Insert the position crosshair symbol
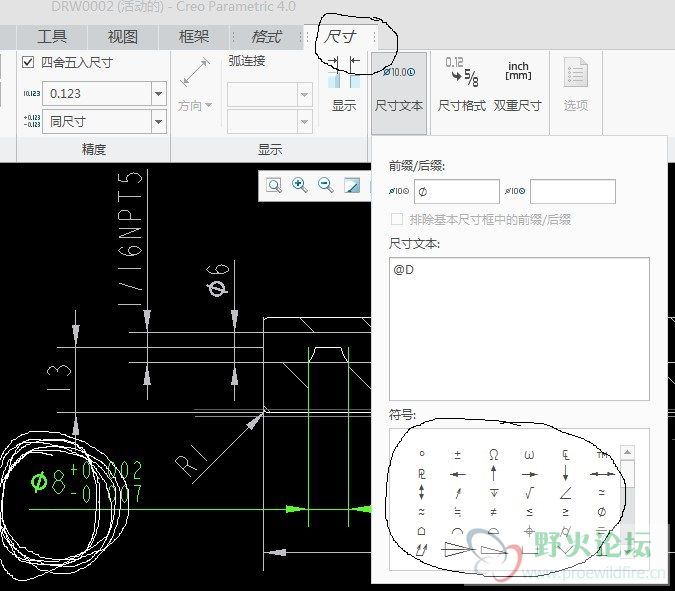This screenshot has width=675, height=591. pos(529,531)
